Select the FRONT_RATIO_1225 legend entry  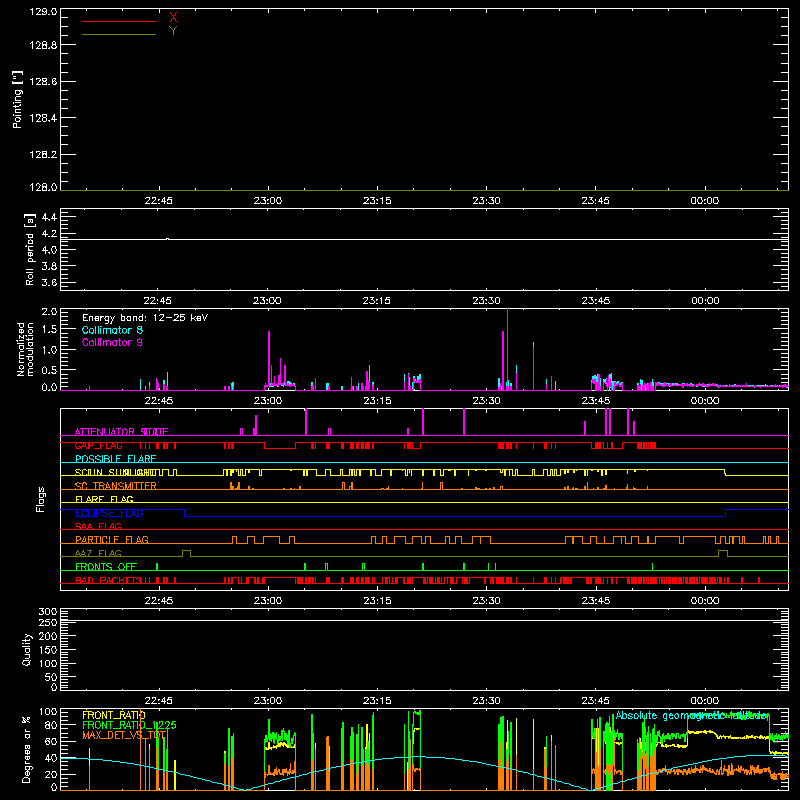129,725
